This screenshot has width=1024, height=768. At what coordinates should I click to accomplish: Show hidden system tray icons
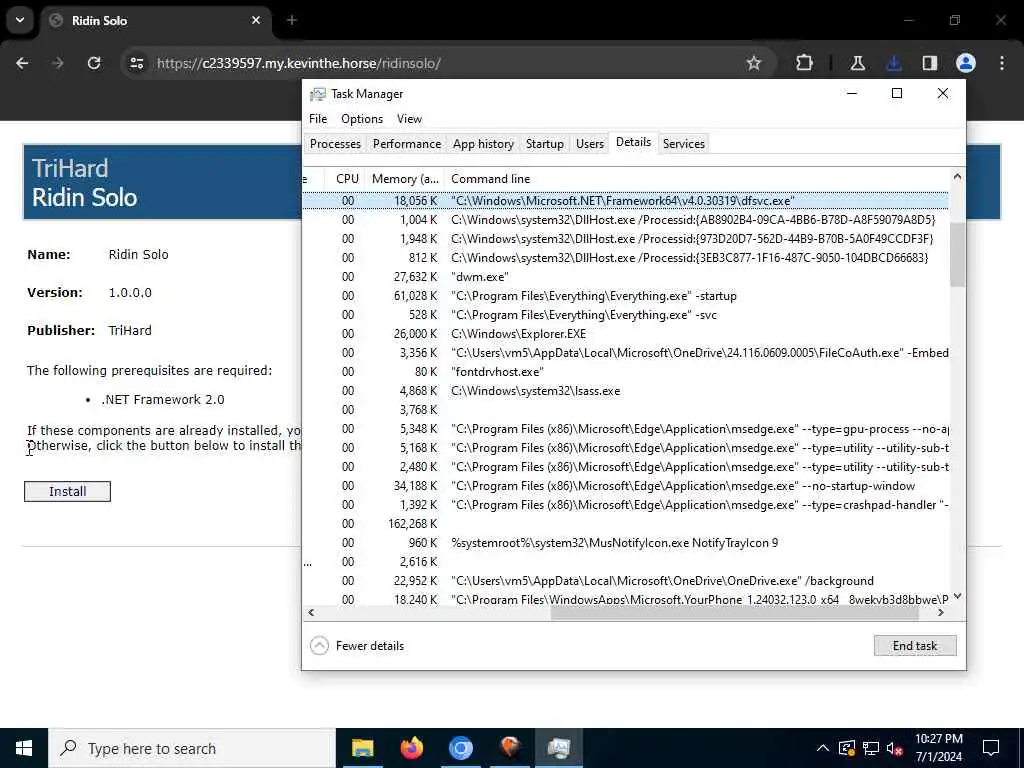(823, 748)
